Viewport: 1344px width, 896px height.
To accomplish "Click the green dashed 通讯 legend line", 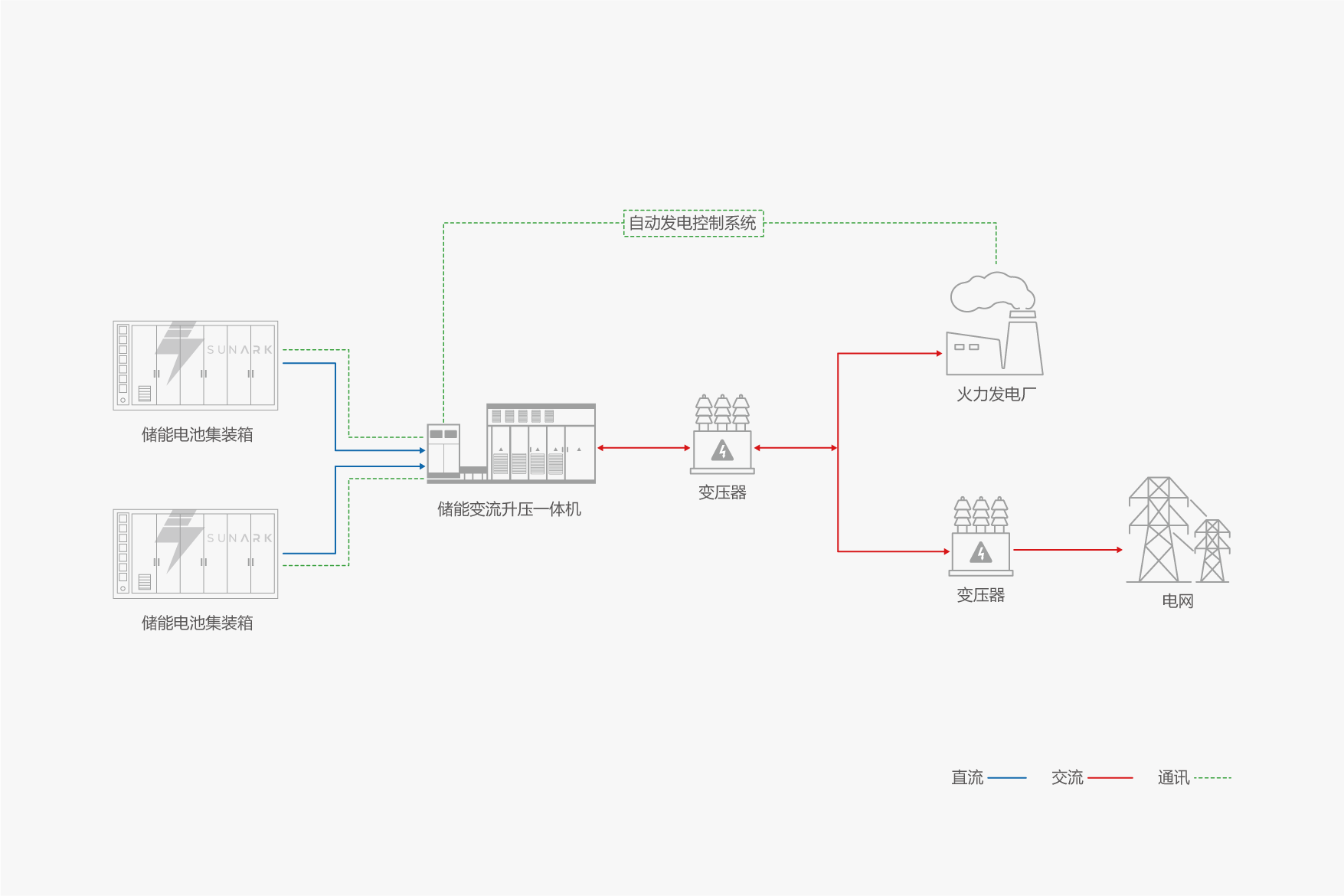I will pos(1212,778).
